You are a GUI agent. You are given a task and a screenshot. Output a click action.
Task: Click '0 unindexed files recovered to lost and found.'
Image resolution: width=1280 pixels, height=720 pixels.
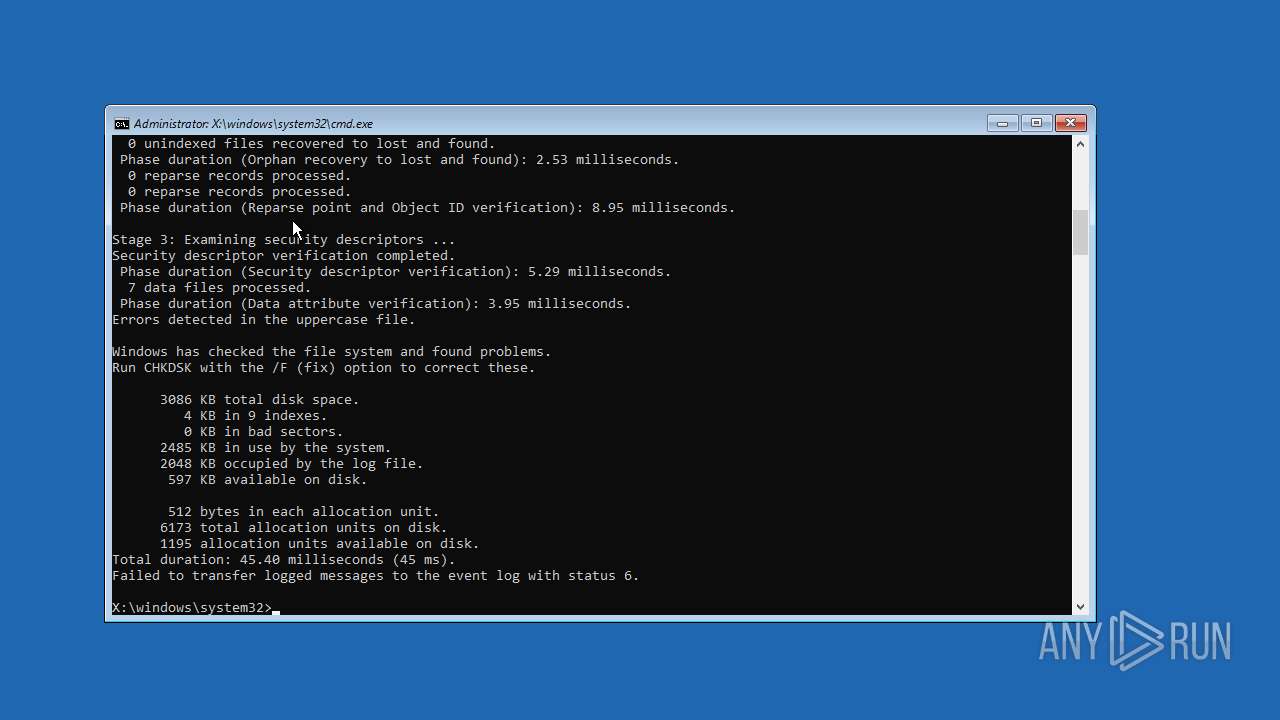coord(312,144)
